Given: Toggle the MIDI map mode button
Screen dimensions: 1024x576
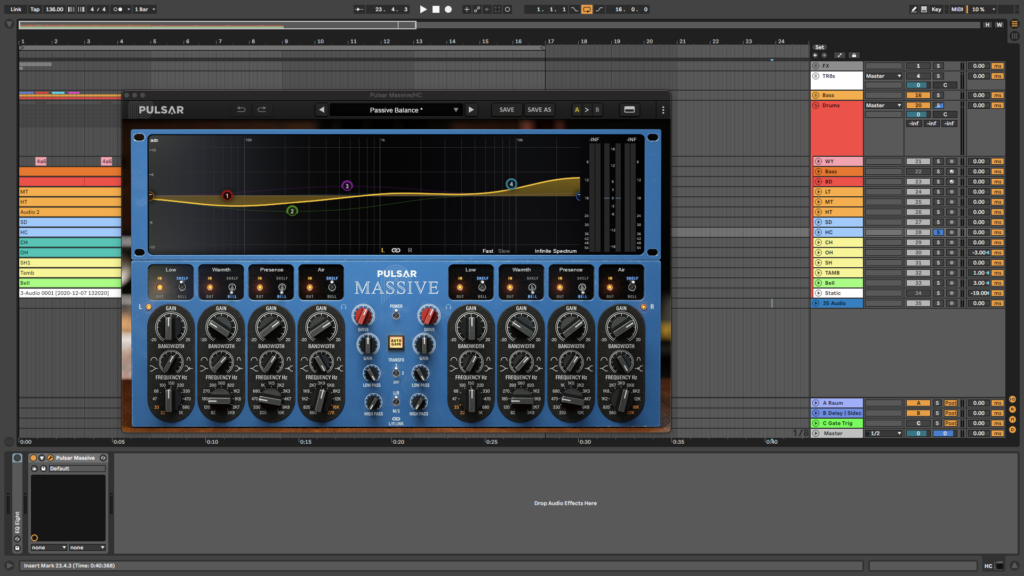Looking at the screenshot, I should pos(957,9).
